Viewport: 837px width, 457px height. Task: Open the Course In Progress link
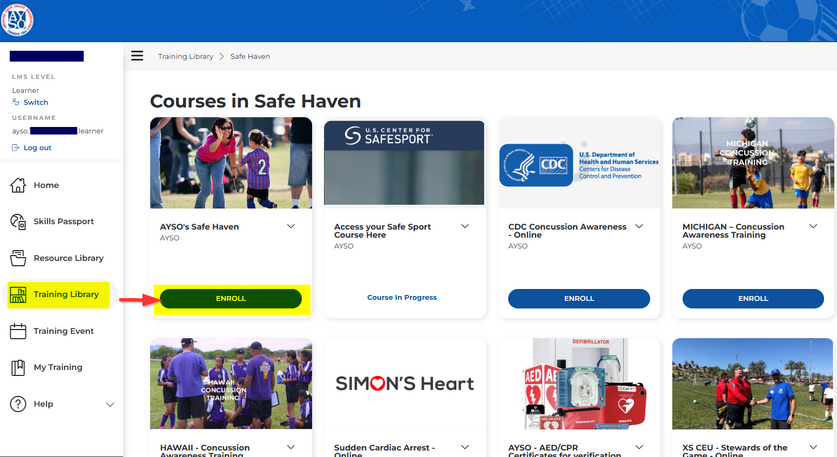(x=404, y=298)
